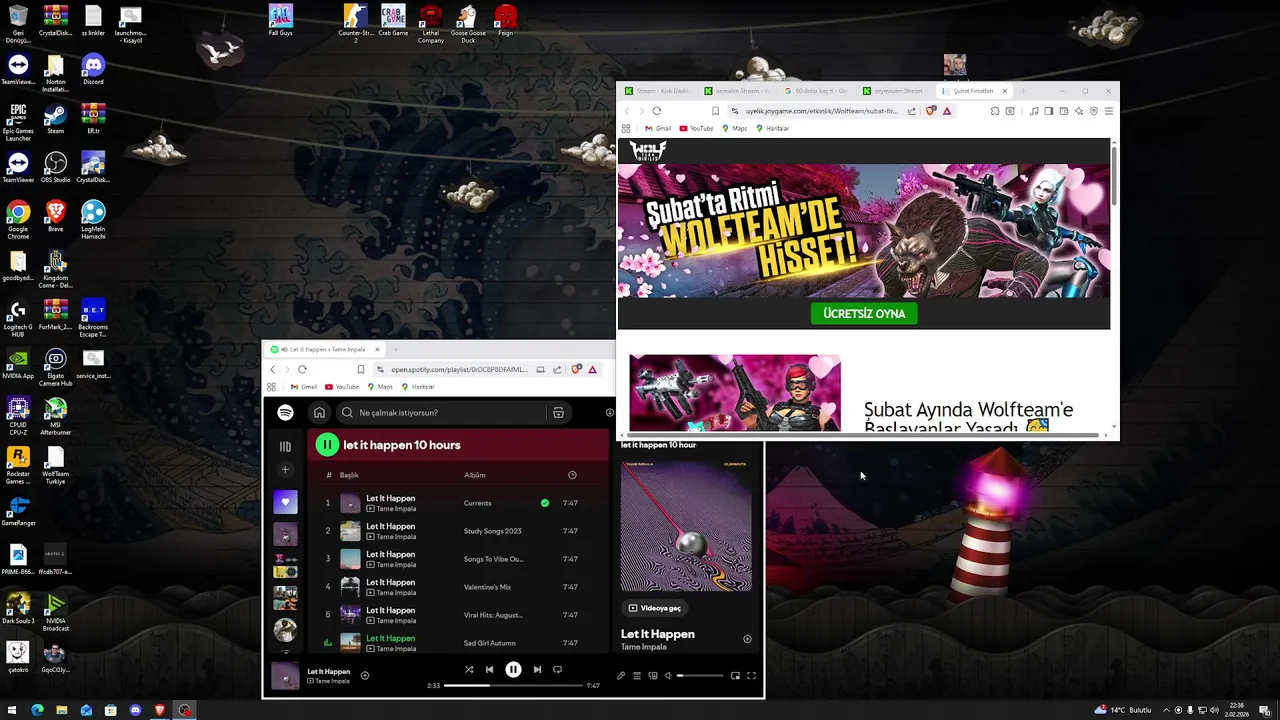Adjust the Spotify volume slider
The height and width of the screenshot is (720, 1280).
[700, 676]
